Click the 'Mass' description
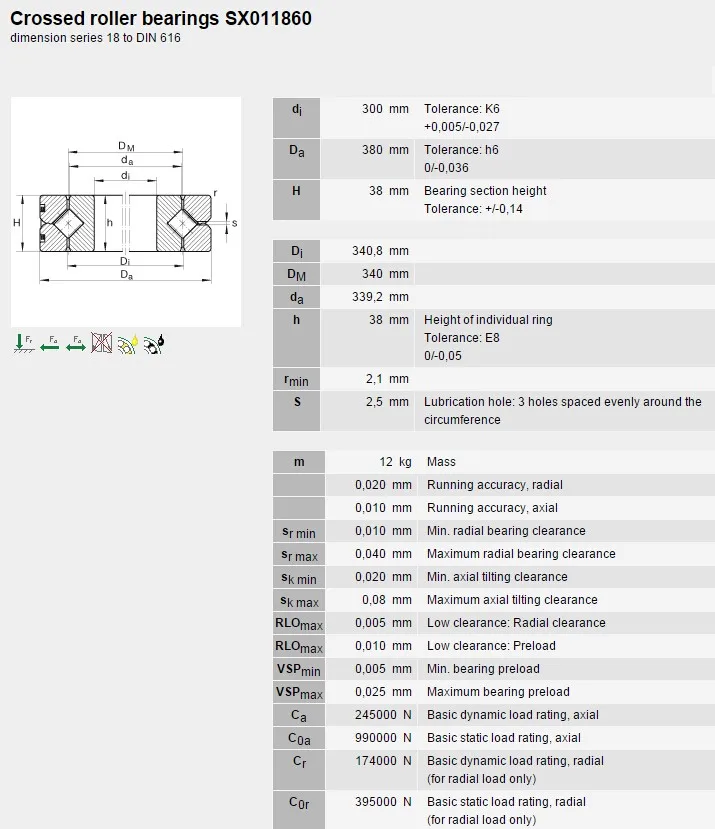Screen dimensions: 715x829 pyautogui.click(x=441, y=462)
